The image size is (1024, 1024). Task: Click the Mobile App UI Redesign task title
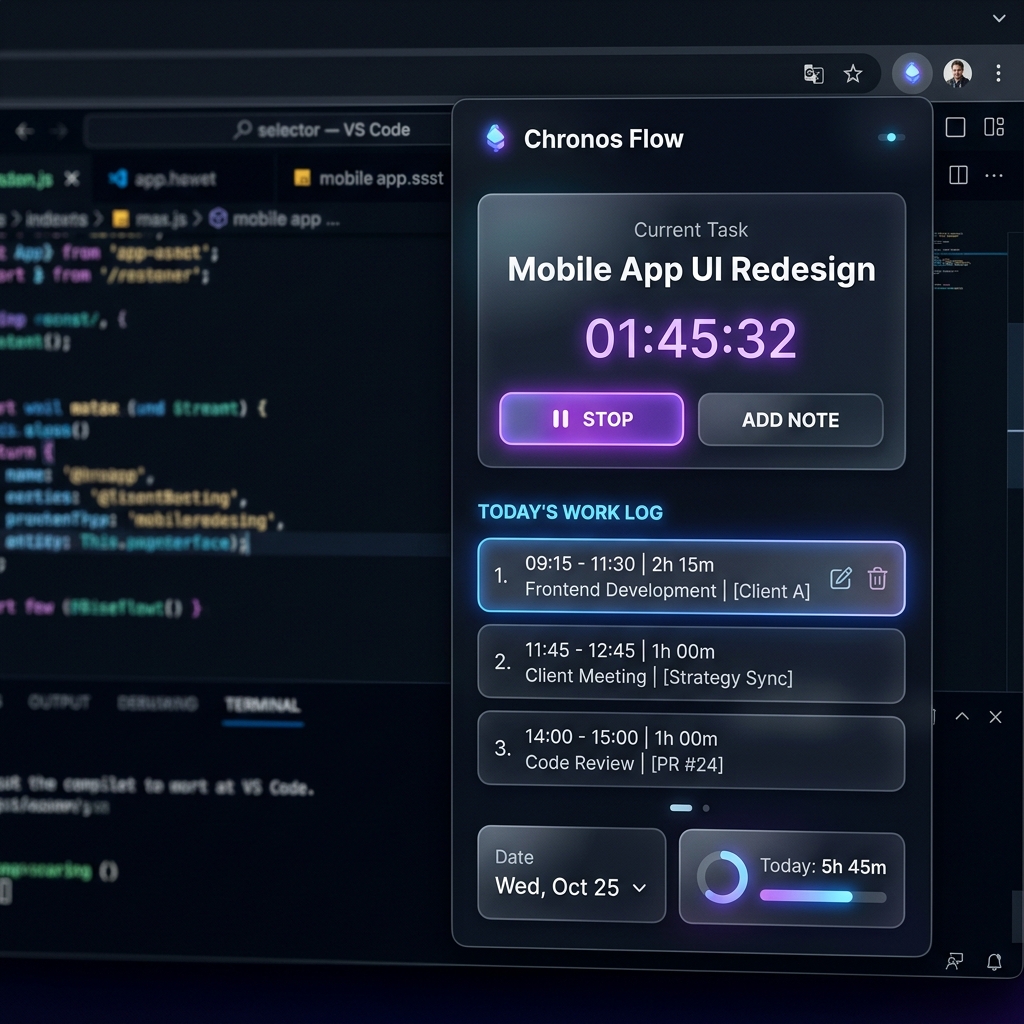(691, 269)
